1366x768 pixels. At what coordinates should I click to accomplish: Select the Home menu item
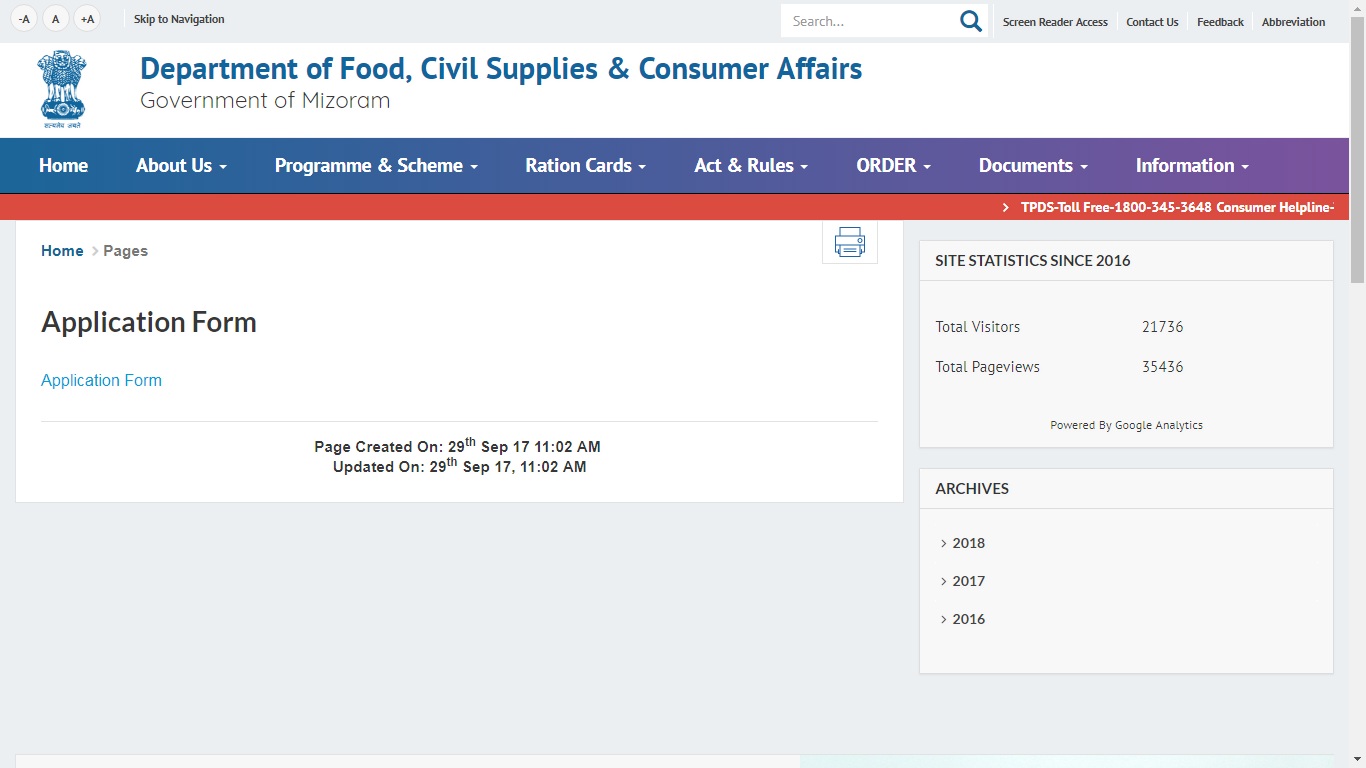coord(63,165)
